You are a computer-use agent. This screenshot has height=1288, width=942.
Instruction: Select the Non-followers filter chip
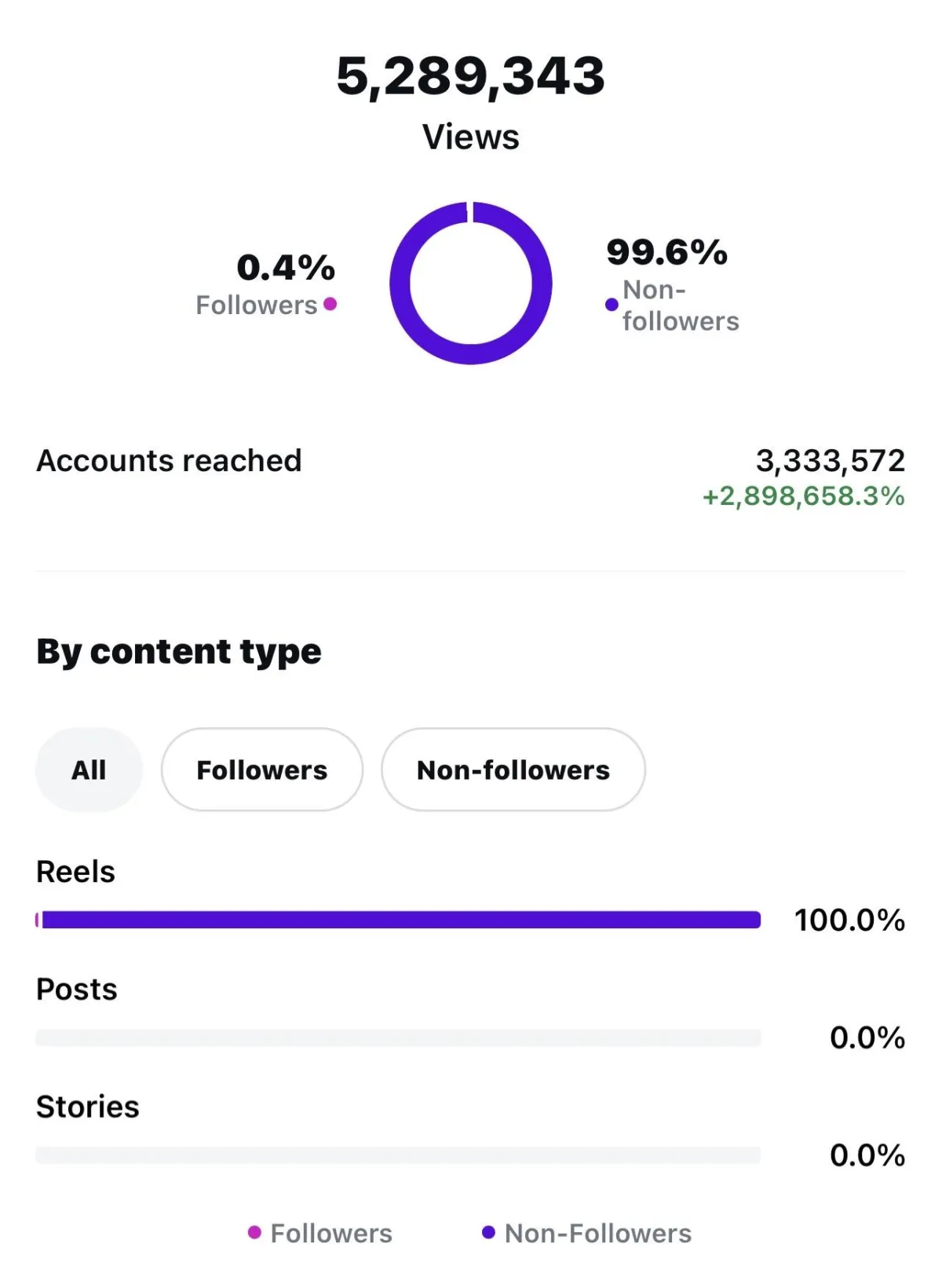point(513,770)
